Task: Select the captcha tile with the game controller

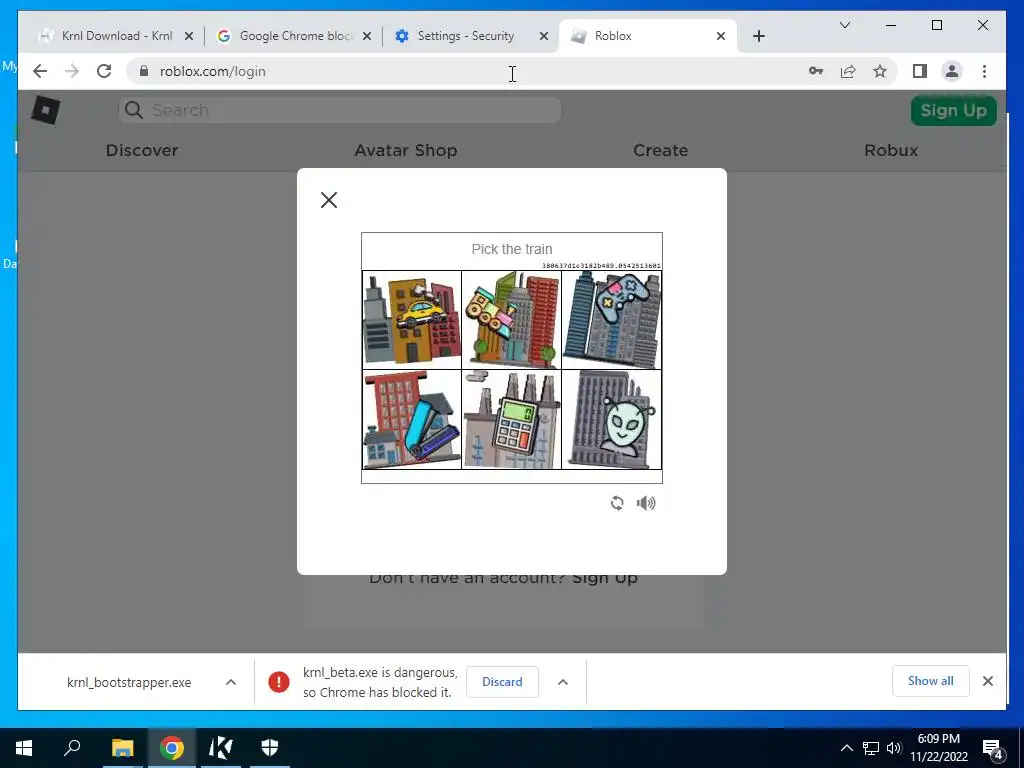Action: point(611,320)
